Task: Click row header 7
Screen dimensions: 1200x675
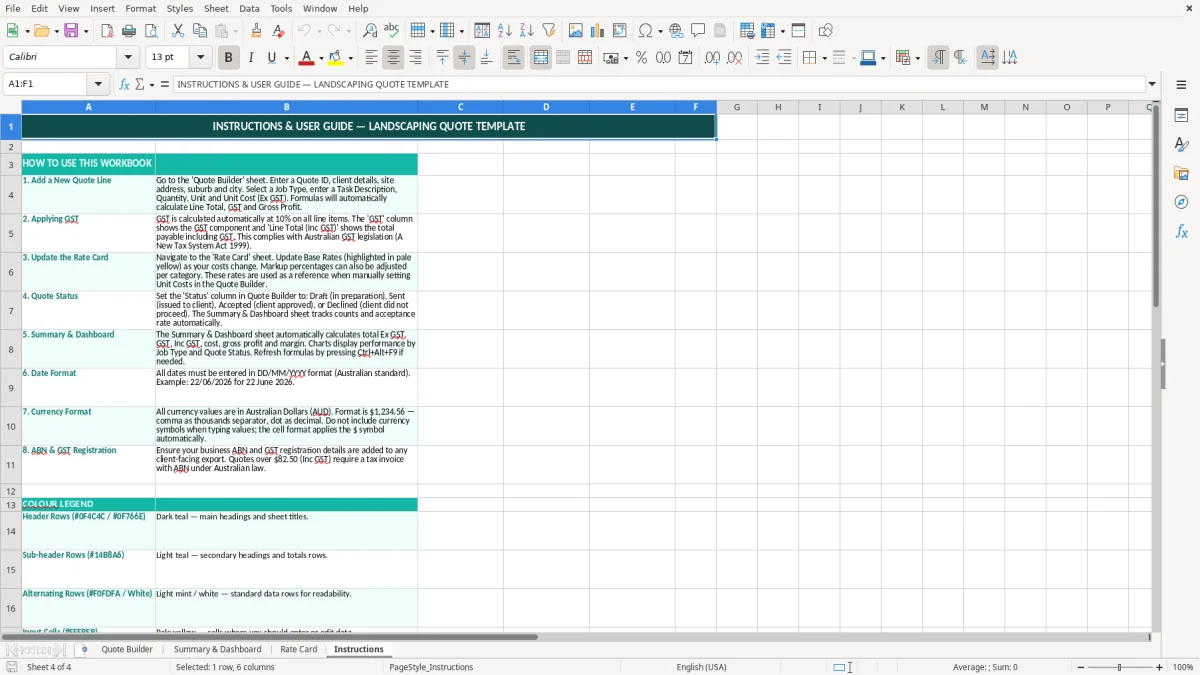Action: tap(10, 311)
